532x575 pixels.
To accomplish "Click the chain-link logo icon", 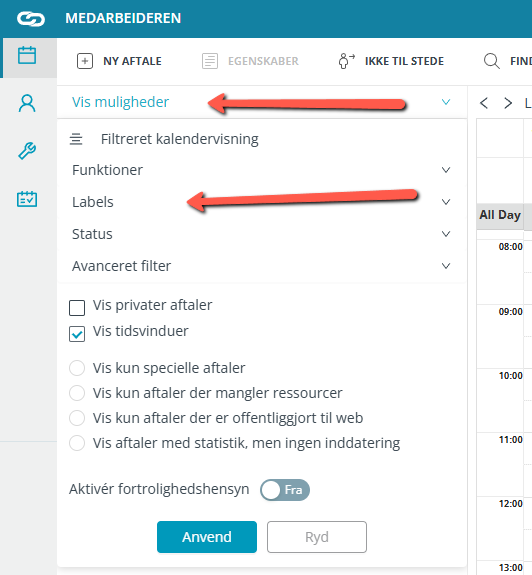I will [31, 19].
